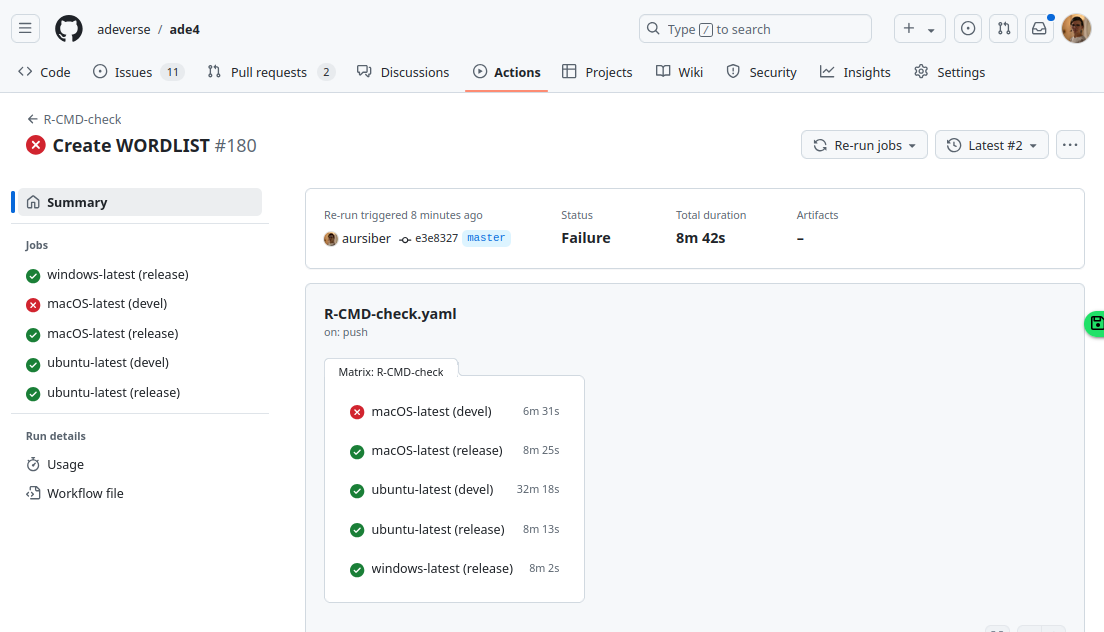Click the ade4 repository link
1104x632 pixels.
tap(184, 30)
